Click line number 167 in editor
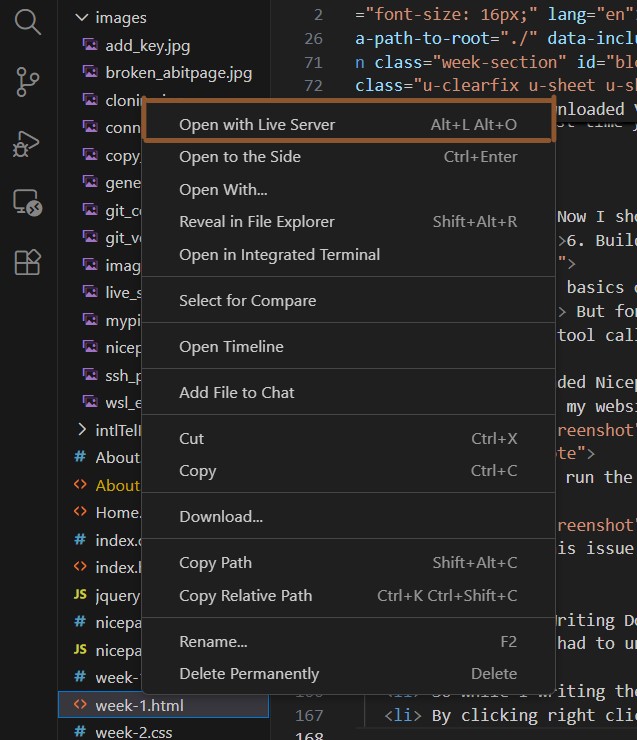Image resolution: width=637 pixels, height=740 pixels. tap(309, 715)
